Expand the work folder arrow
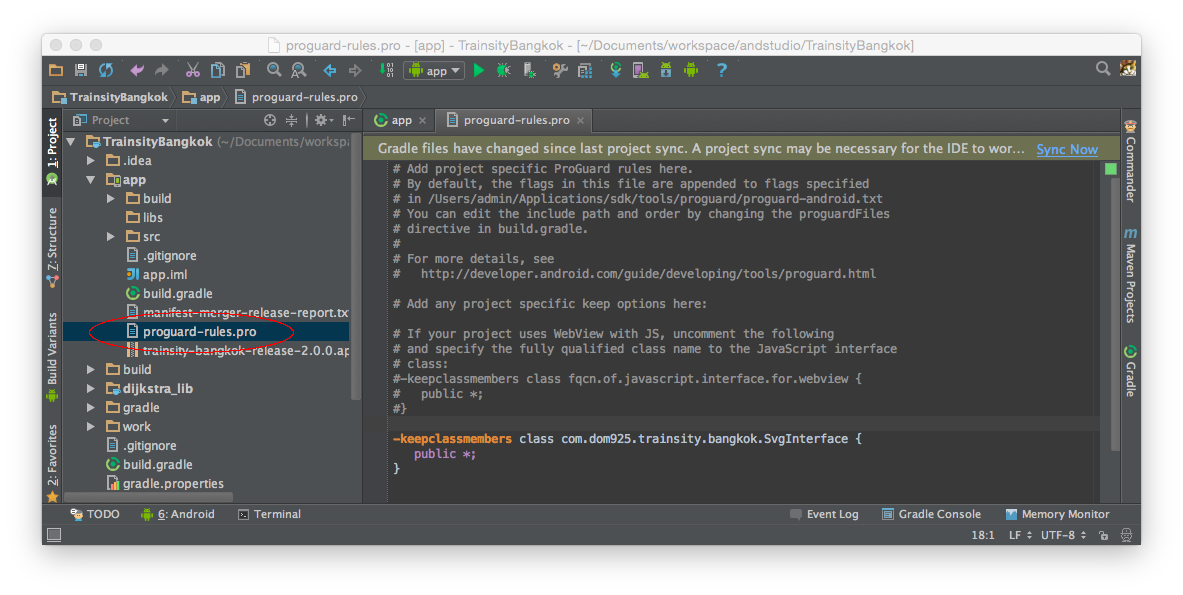 pos(91,427)
